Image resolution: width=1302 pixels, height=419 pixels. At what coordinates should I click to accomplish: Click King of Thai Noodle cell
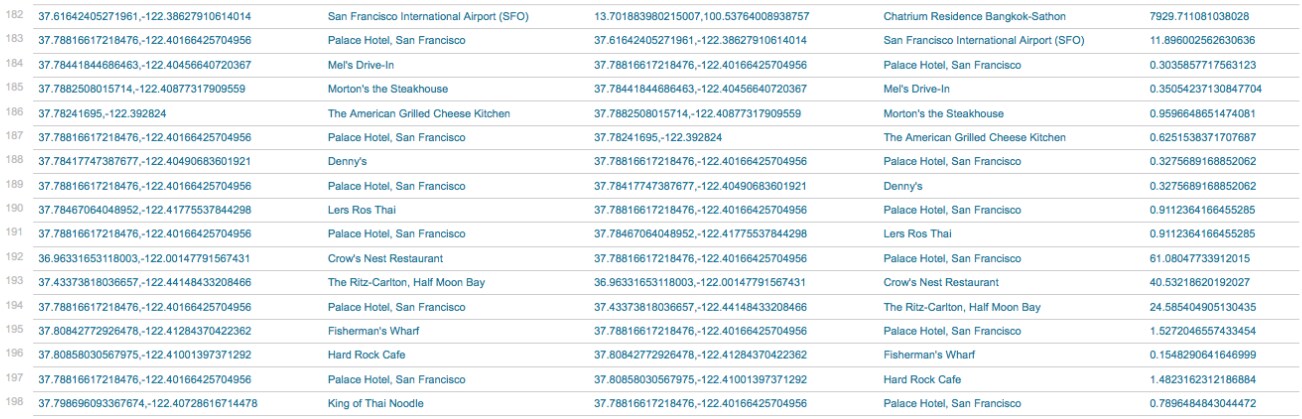coord(375,403)
